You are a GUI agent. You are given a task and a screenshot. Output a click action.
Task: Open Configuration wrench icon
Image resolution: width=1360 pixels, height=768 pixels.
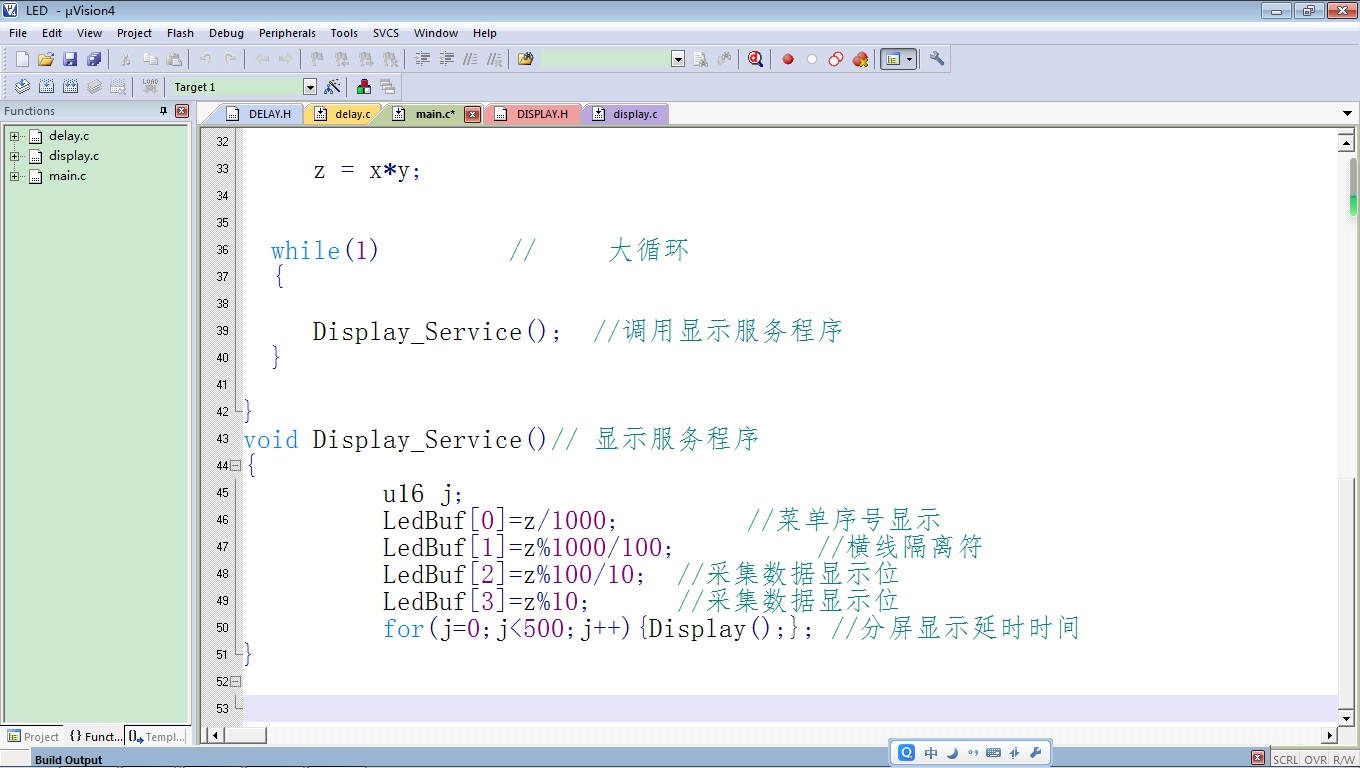click(937, 59)
